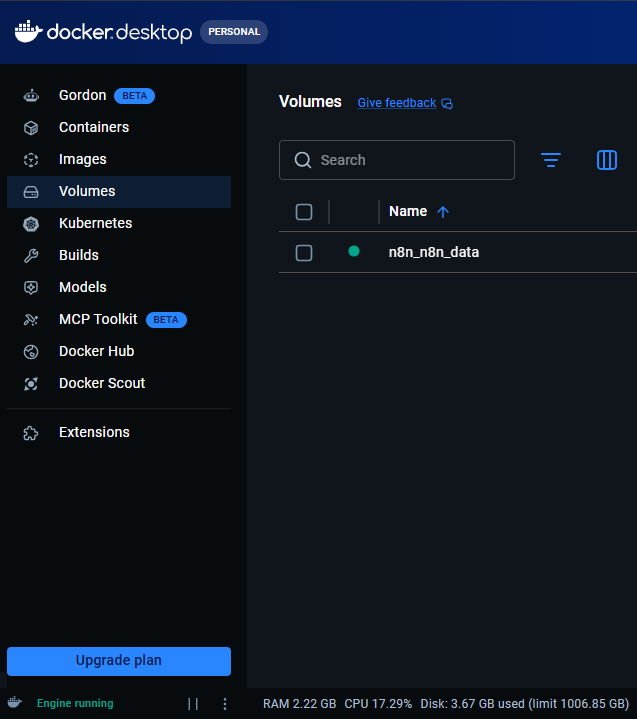Screen dimensions: 637x719
Task: Go to Containers section
Action: 119,127
